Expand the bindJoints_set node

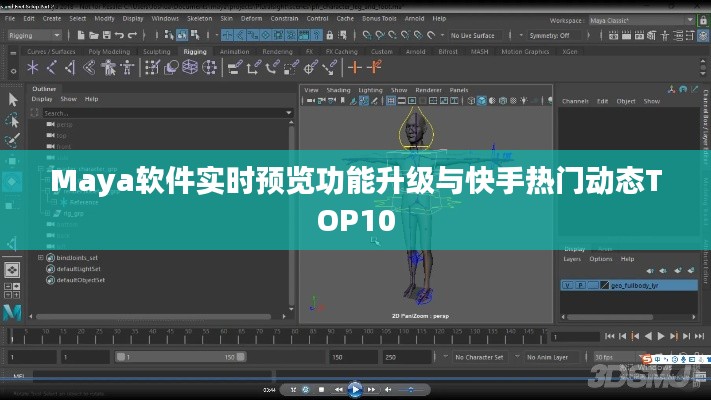coord(40,258)
